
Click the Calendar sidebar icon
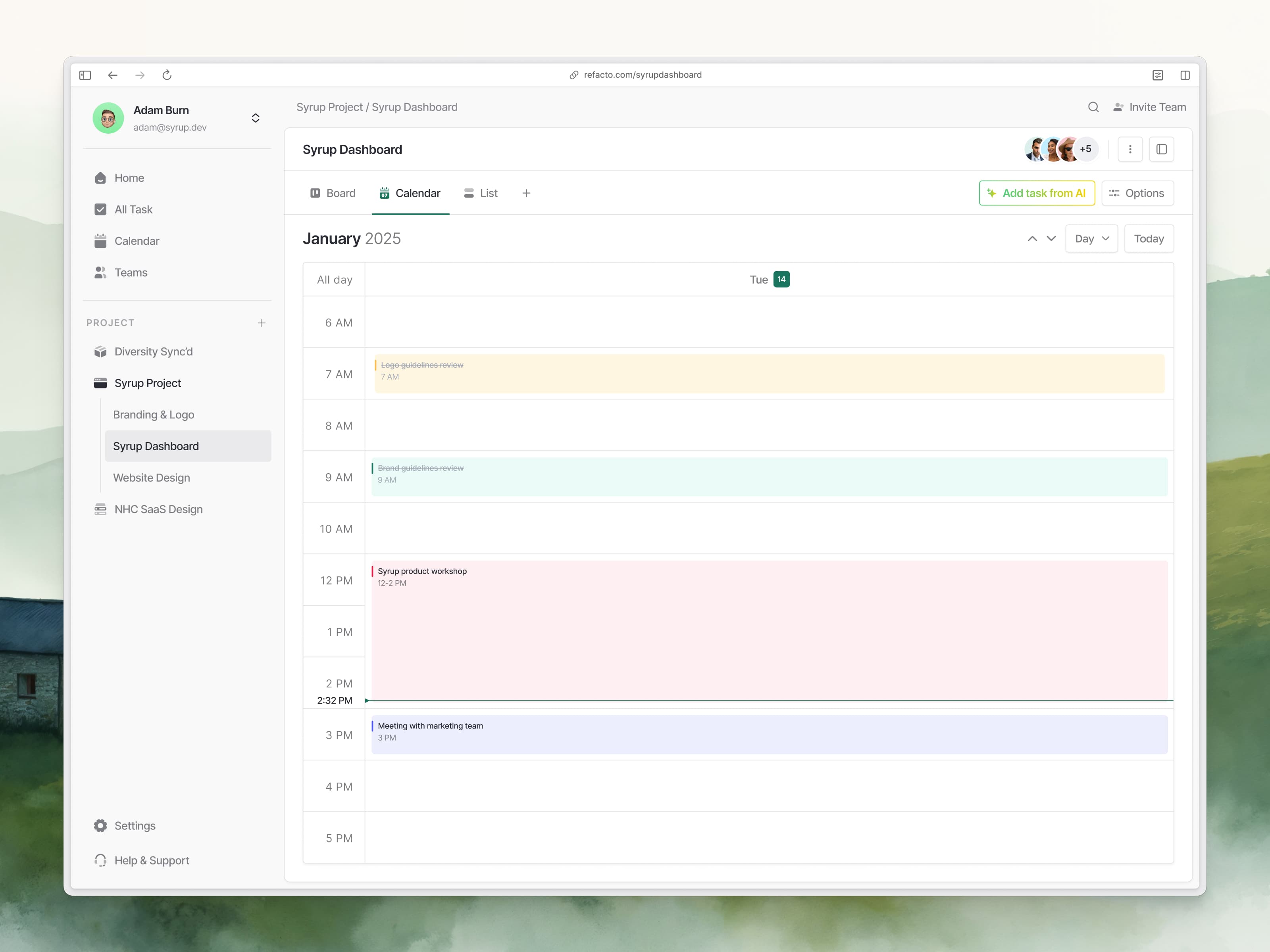100,241
